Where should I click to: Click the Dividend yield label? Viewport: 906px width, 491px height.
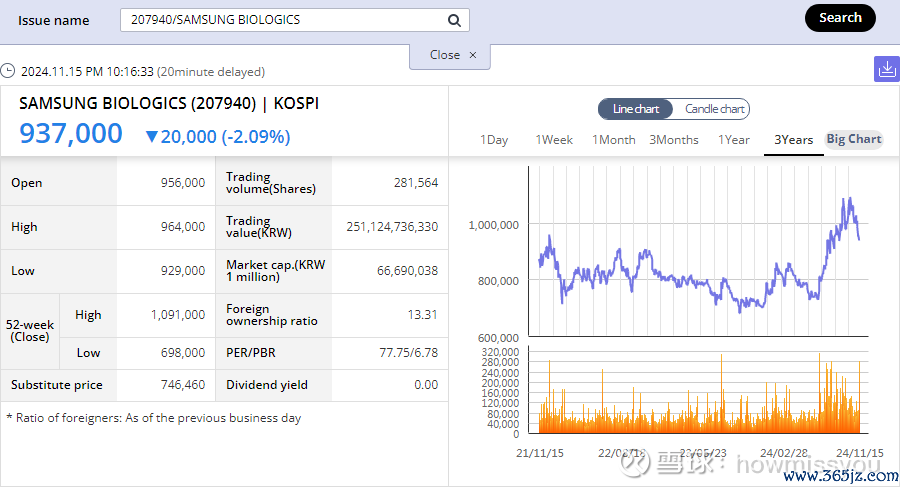pyautogui.click(x=266, y=385)
